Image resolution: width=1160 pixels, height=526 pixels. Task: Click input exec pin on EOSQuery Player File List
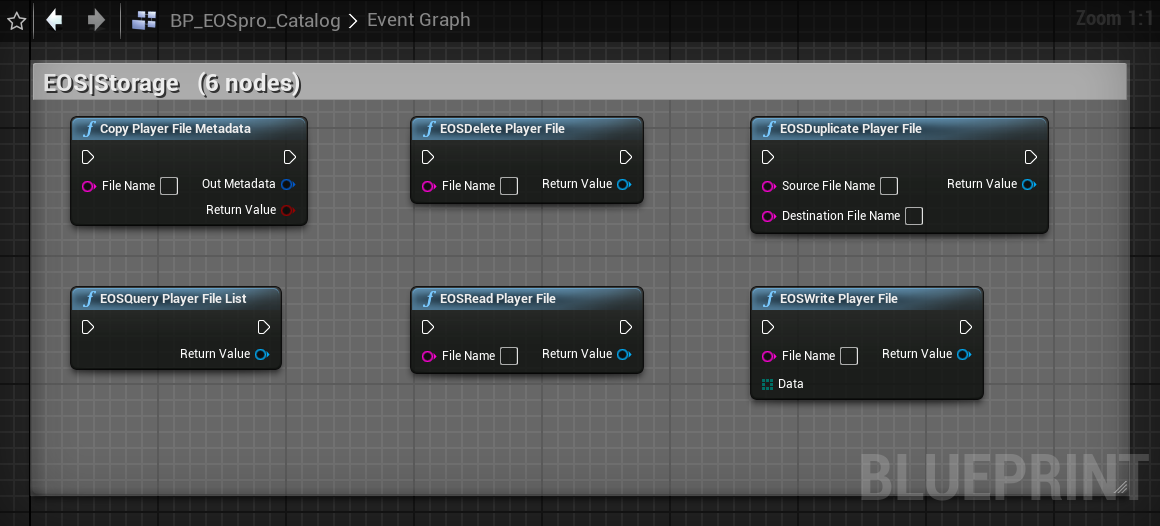click(x=88, y=327)
